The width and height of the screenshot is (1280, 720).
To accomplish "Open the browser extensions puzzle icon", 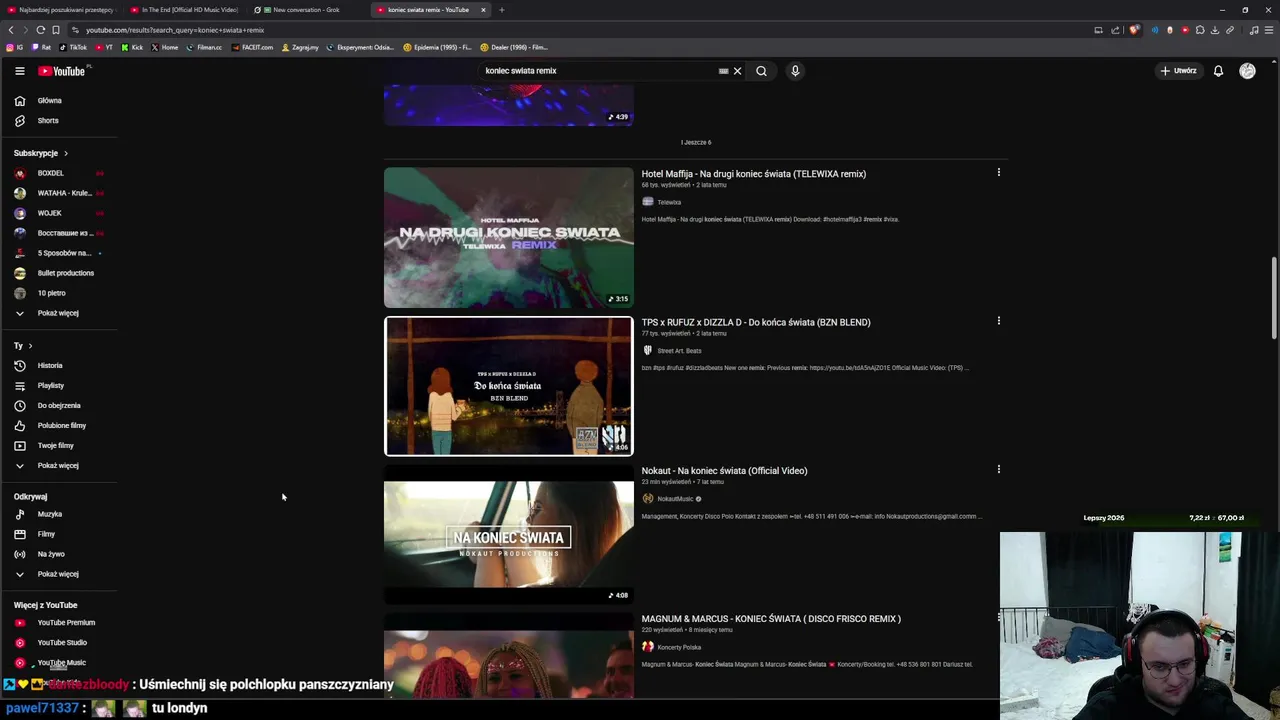I will tap(1200, 30).
